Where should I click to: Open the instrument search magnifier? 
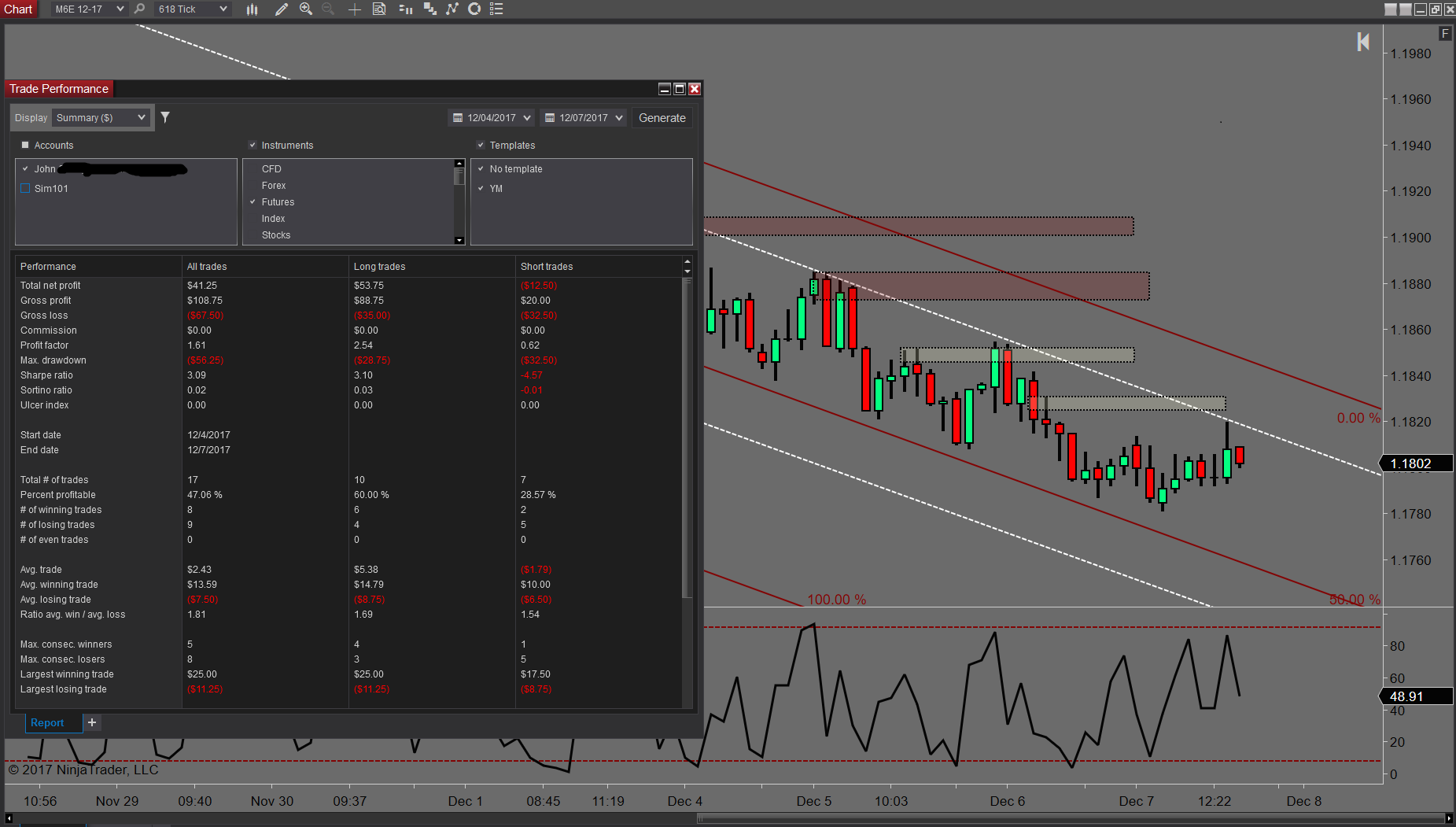point(139,9)
